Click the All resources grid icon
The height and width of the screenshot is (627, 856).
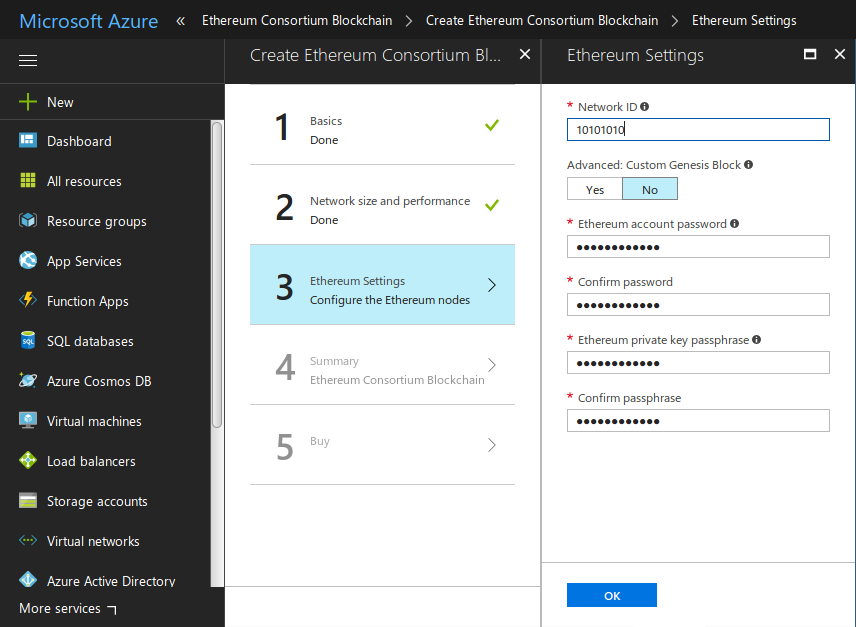click(x=28, y=181)
